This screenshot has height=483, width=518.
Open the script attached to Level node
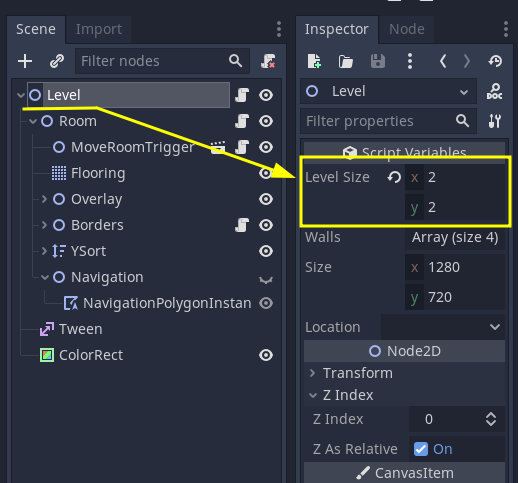pyautogui.click(x=242, y=95)
